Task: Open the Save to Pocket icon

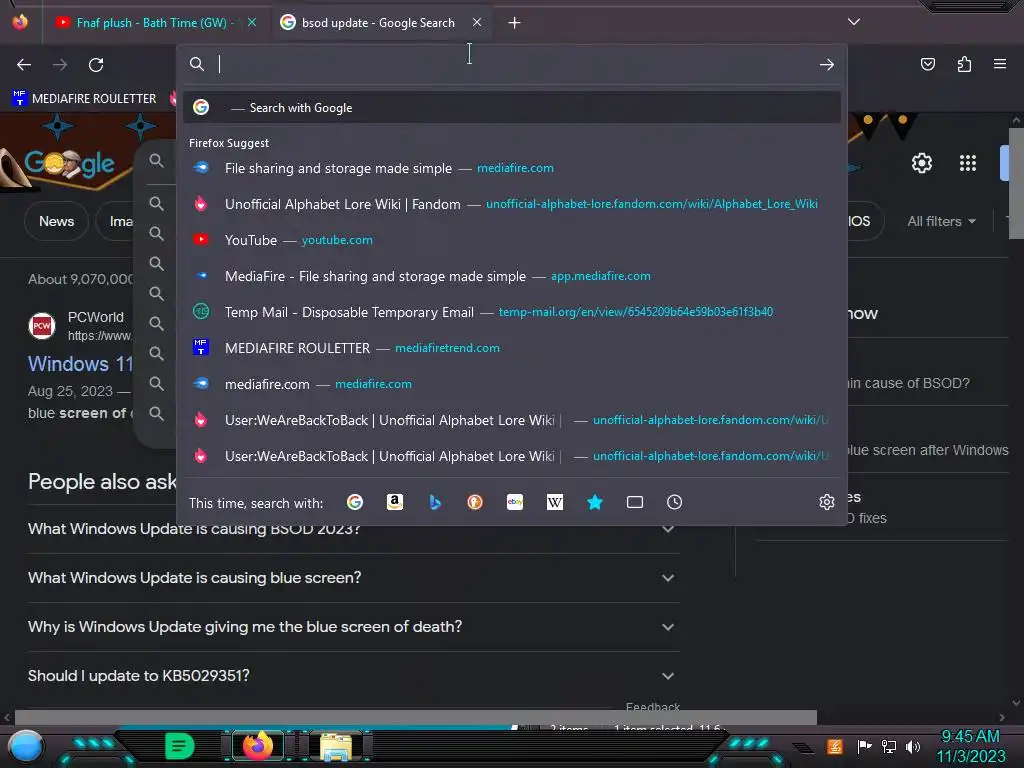Action: pyautogui.click(x=927, y=64)
